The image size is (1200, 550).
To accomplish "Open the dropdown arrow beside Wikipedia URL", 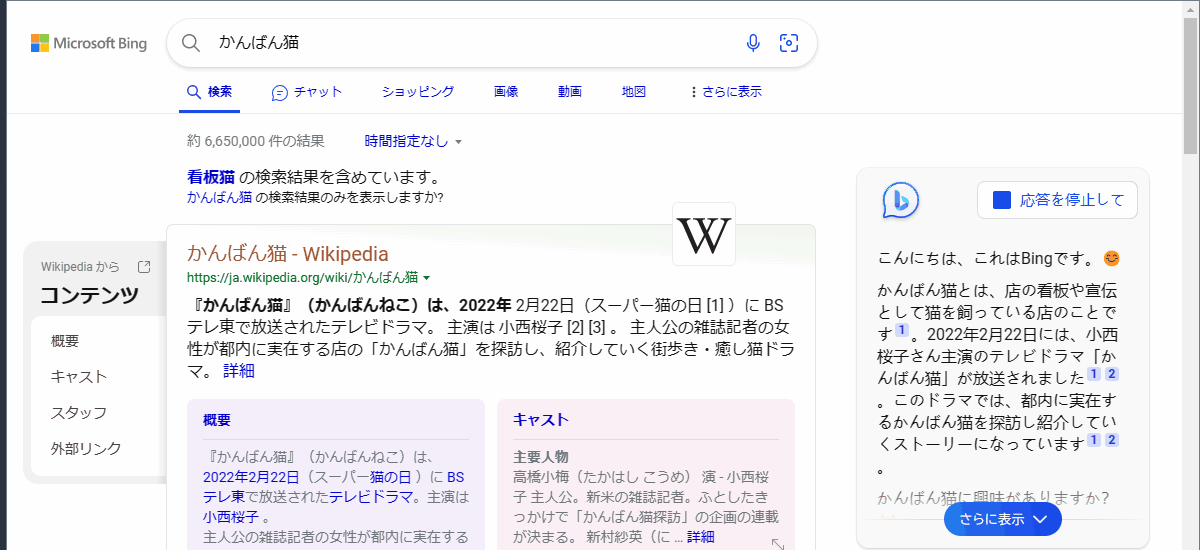I will [x=427, y=278].
